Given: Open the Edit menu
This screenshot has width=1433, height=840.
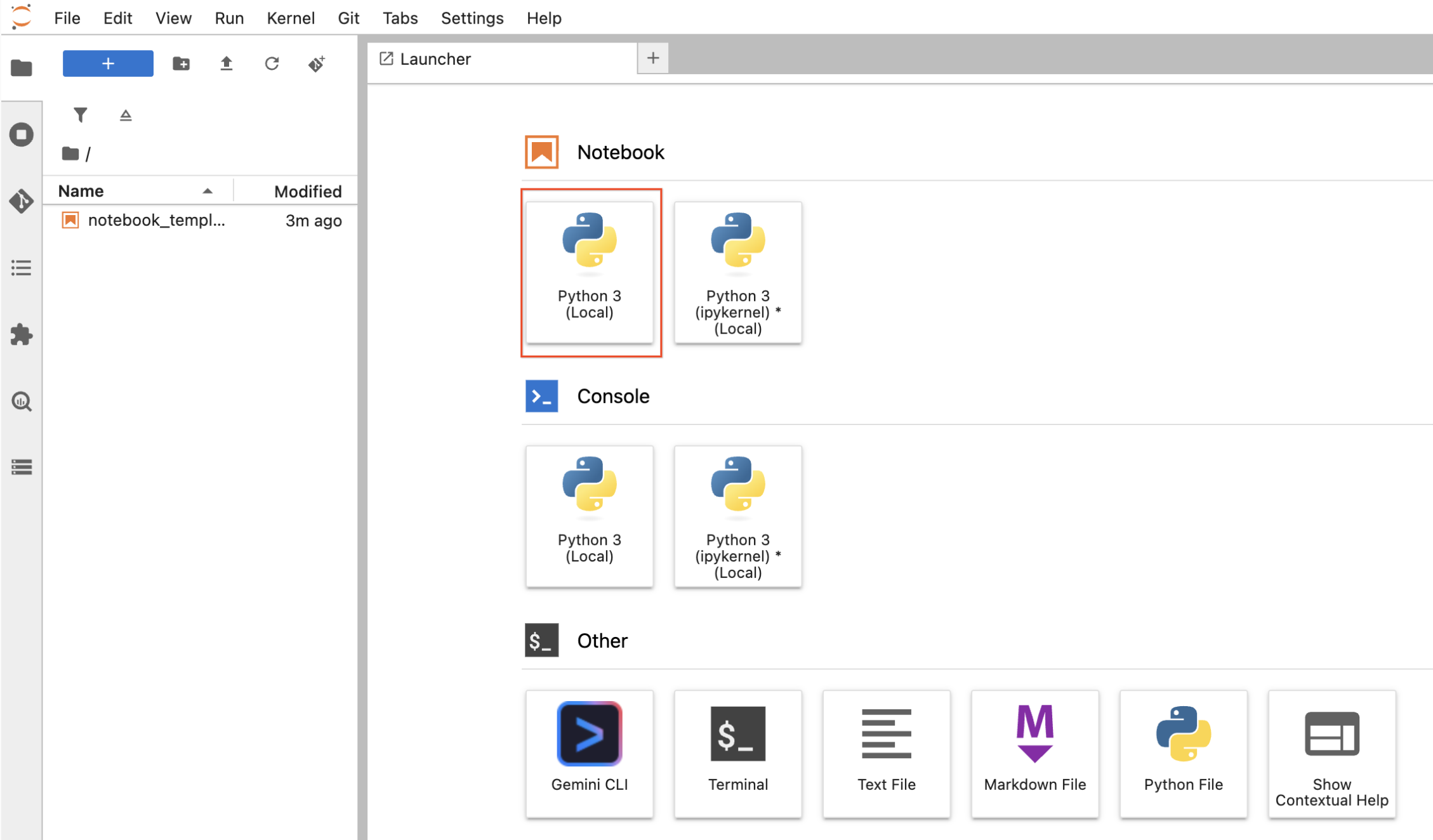Looking at the screenshot, I should 117,18.
